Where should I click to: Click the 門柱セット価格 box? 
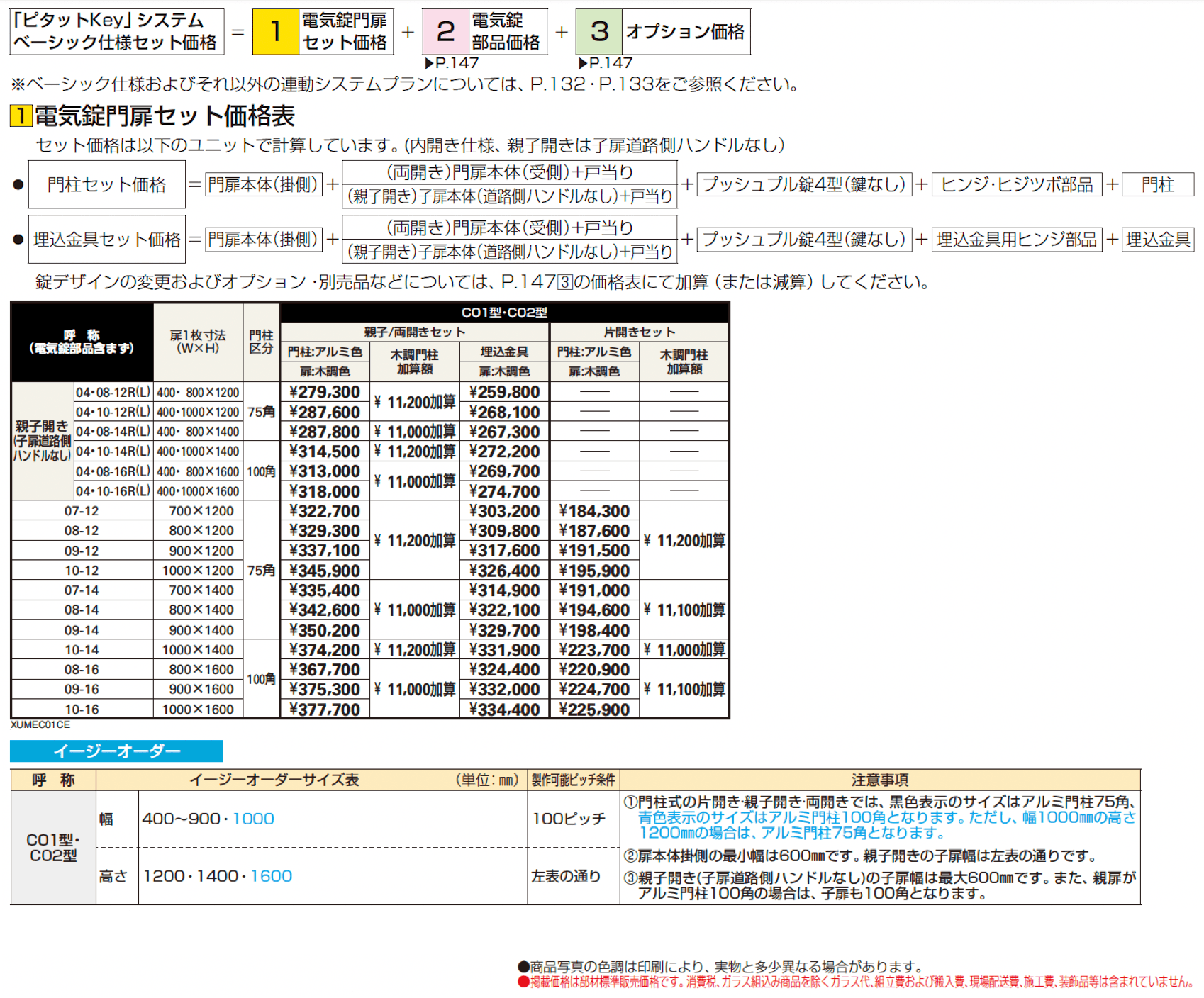106,185
